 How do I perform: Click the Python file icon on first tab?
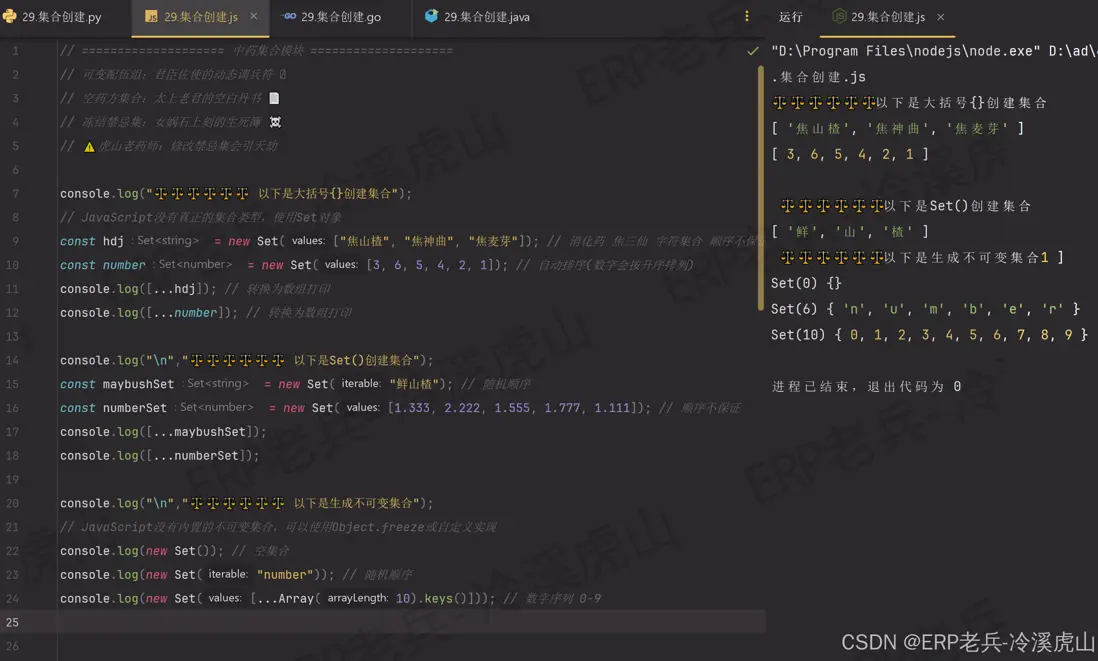[10, 16]
